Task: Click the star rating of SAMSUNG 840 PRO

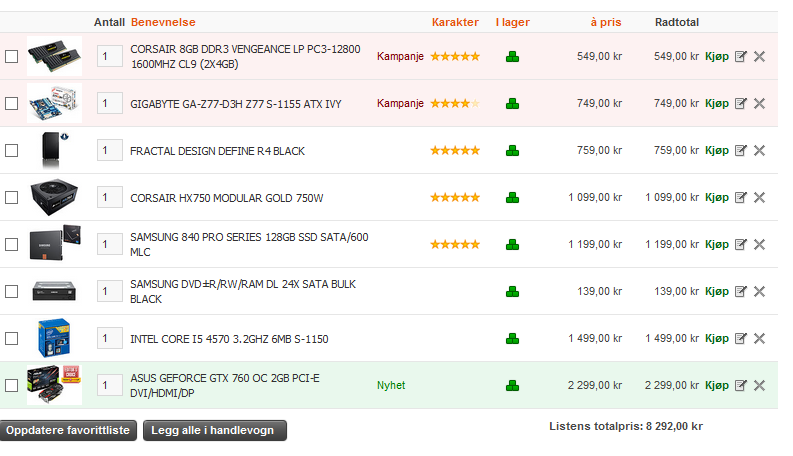Action: pos(455,244)
